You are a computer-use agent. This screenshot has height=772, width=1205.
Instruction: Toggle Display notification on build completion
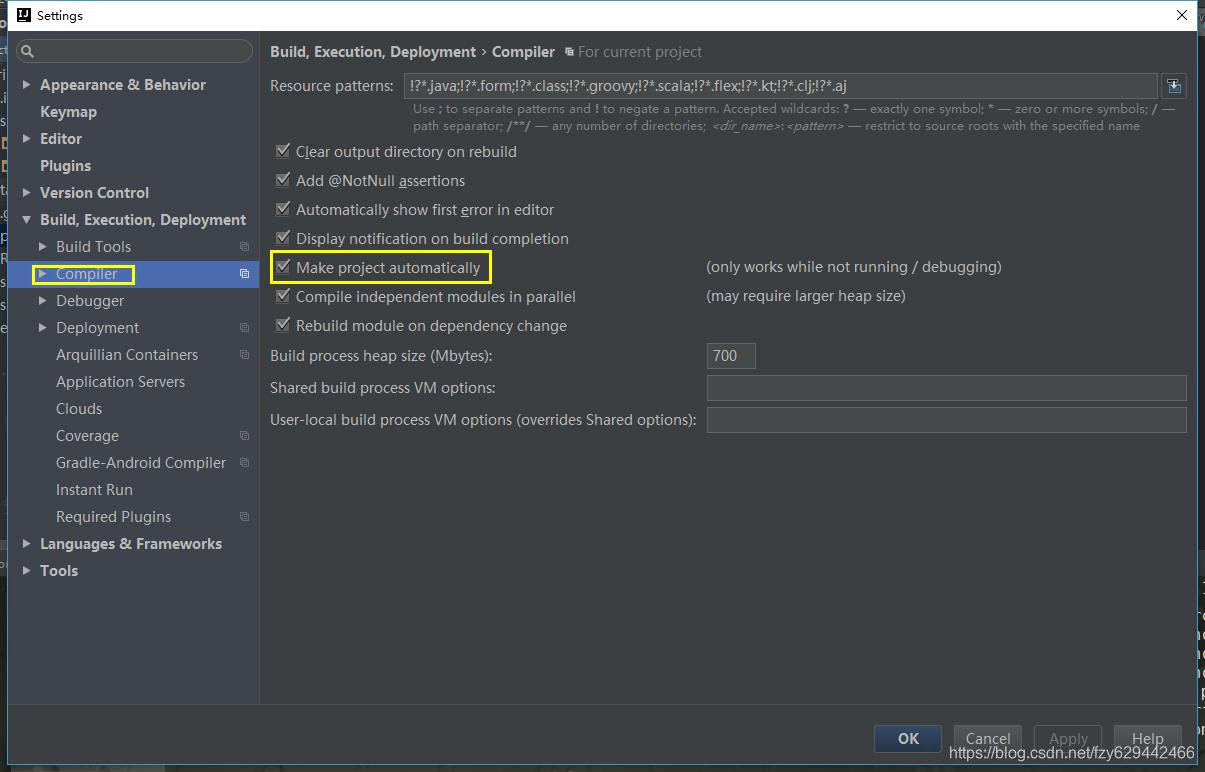[x=283, y=239]
